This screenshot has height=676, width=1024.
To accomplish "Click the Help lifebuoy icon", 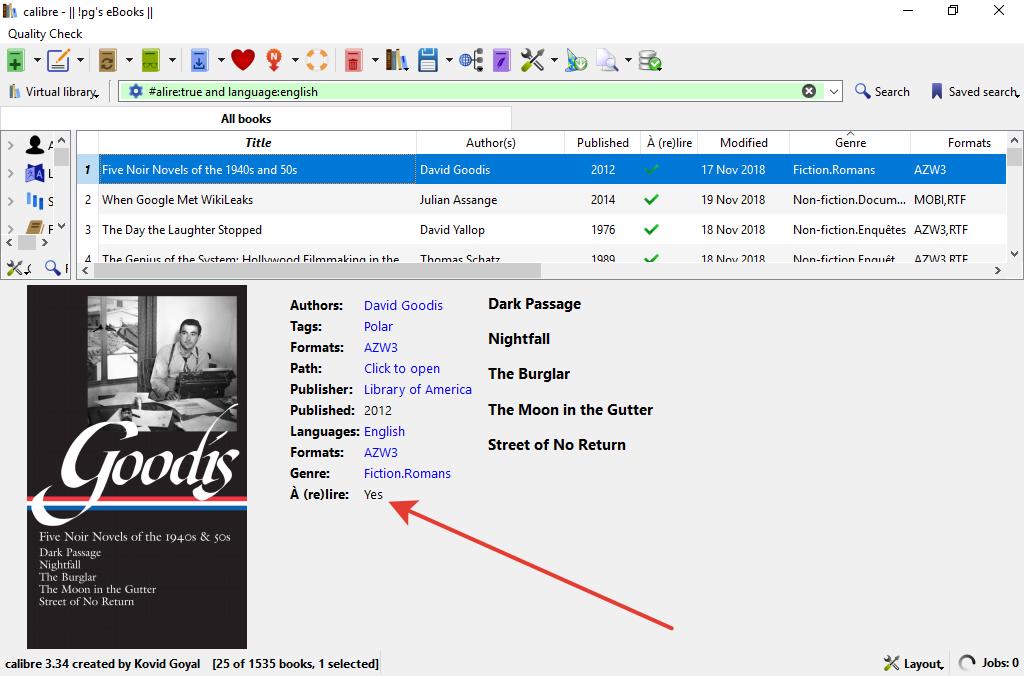I will point(317,60).
